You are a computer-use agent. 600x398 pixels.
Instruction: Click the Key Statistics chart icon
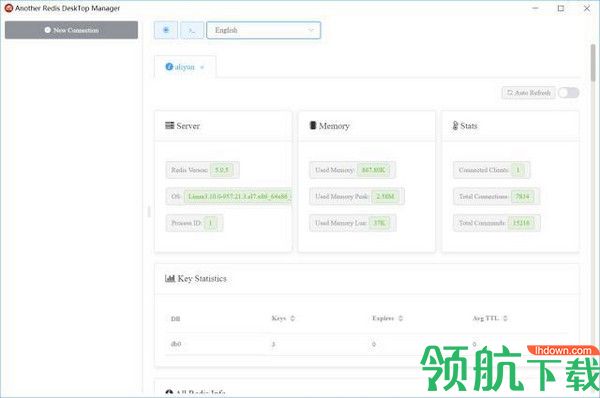(x=170, y=278)
